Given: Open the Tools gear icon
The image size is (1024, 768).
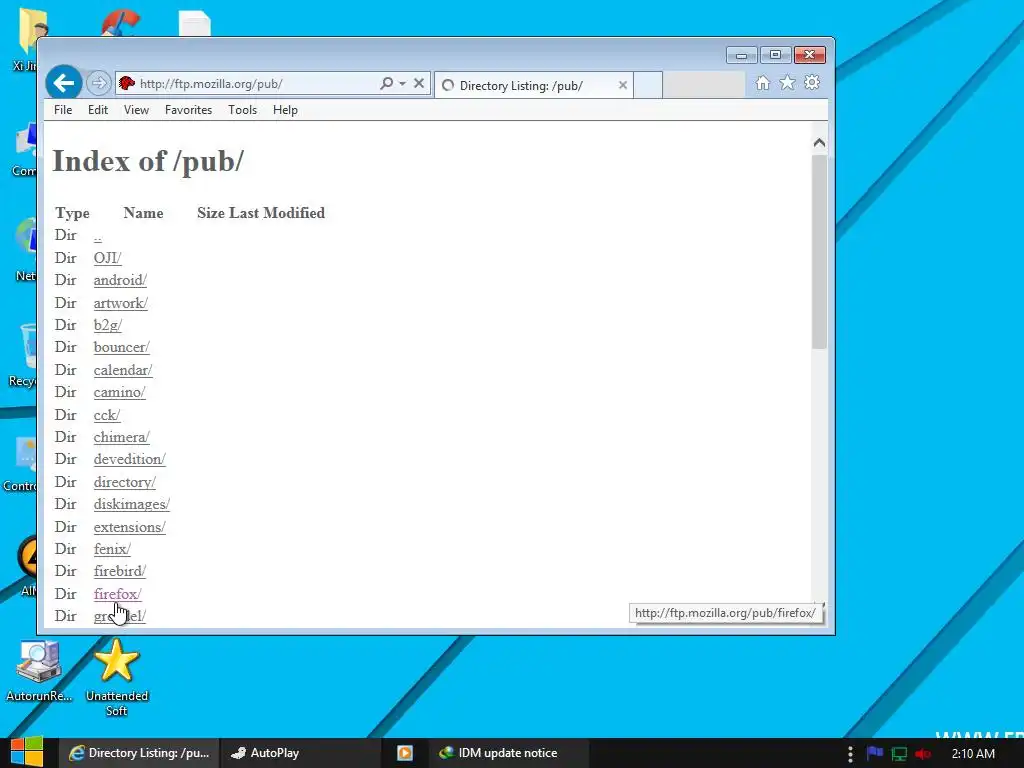Looking at the screenshot, I should [x=812, y=83].
